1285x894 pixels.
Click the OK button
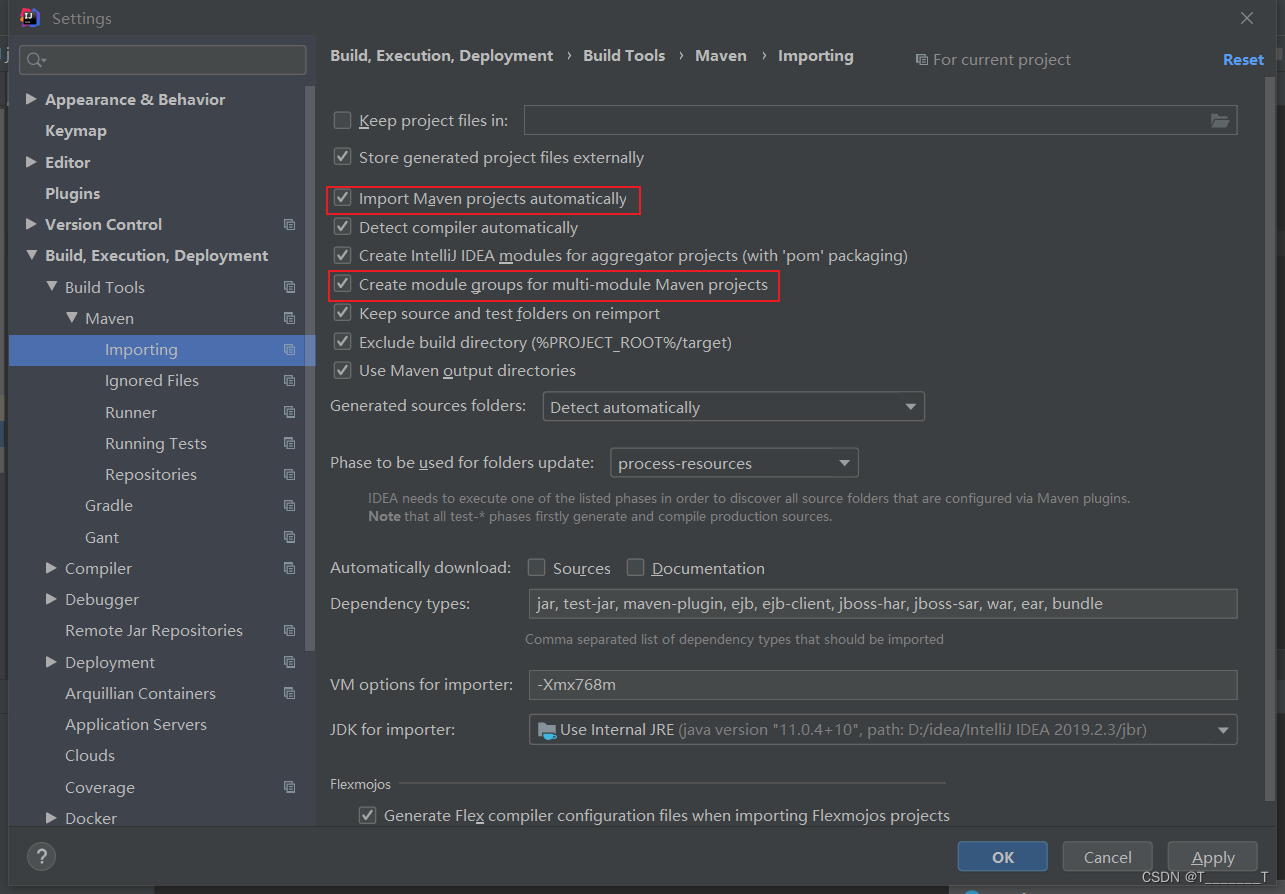pyautogui.click(x=1003, y=857)
